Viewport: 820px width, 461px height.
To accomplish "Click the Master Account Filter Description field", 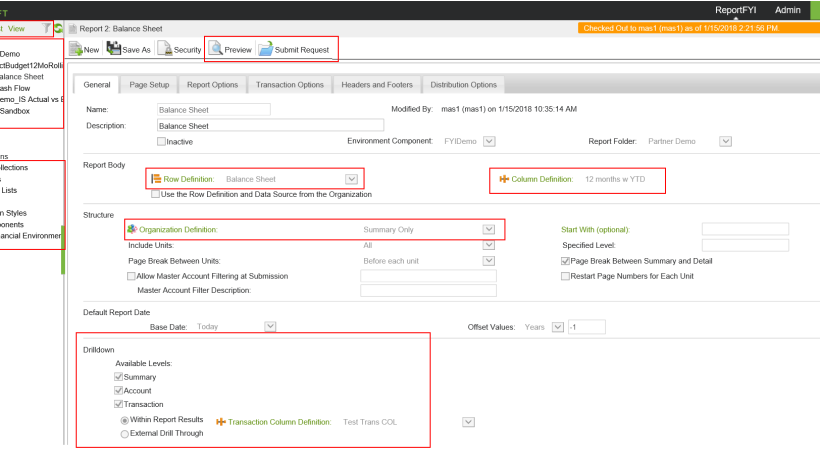I will tap(428, 290).
